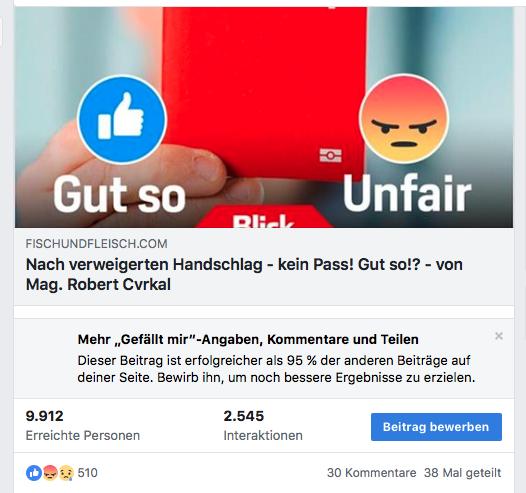The width and height of the screenshot is (526, 493).
Task: Click the 510 reactions count
Action: pyautogui.click(x=88, y=473)
